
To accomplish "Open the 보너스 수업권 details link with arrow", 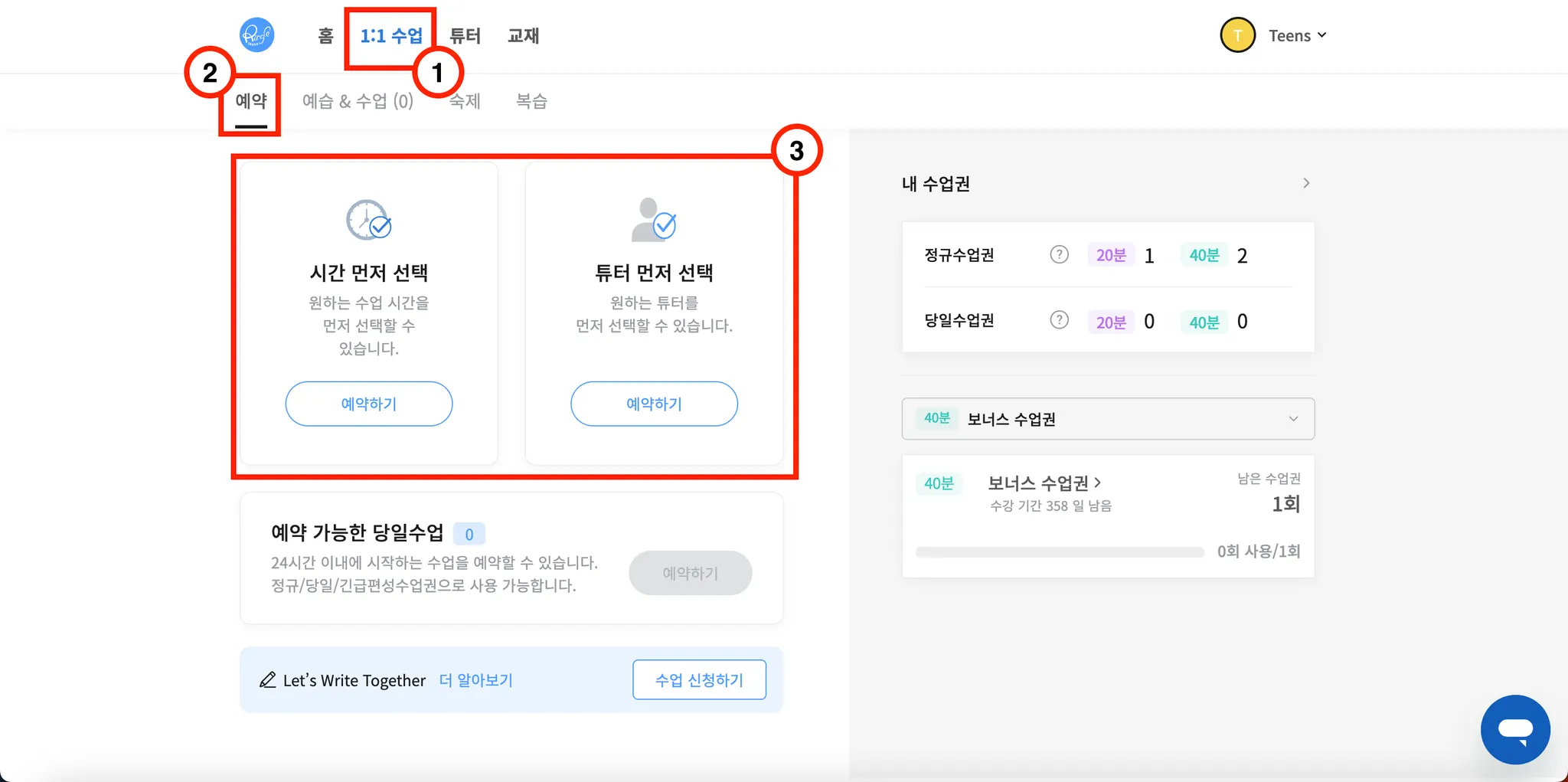I will [x=1044, y=483].
